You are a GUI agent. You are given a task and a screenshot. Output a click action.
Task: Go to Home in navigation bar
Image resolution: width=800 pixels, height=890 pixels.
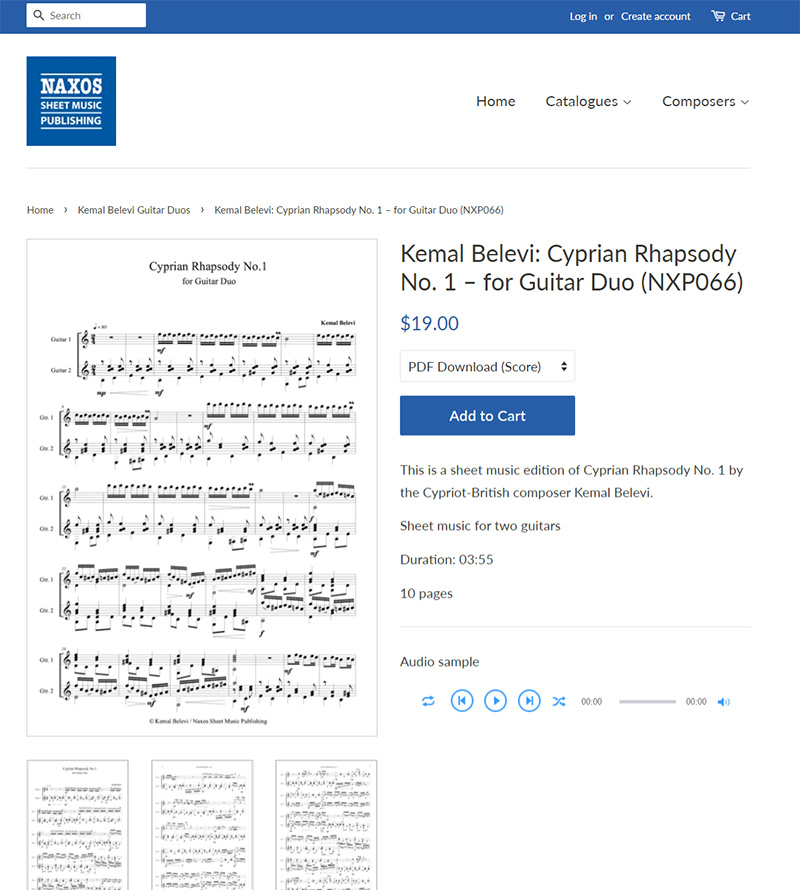(495, 101)
